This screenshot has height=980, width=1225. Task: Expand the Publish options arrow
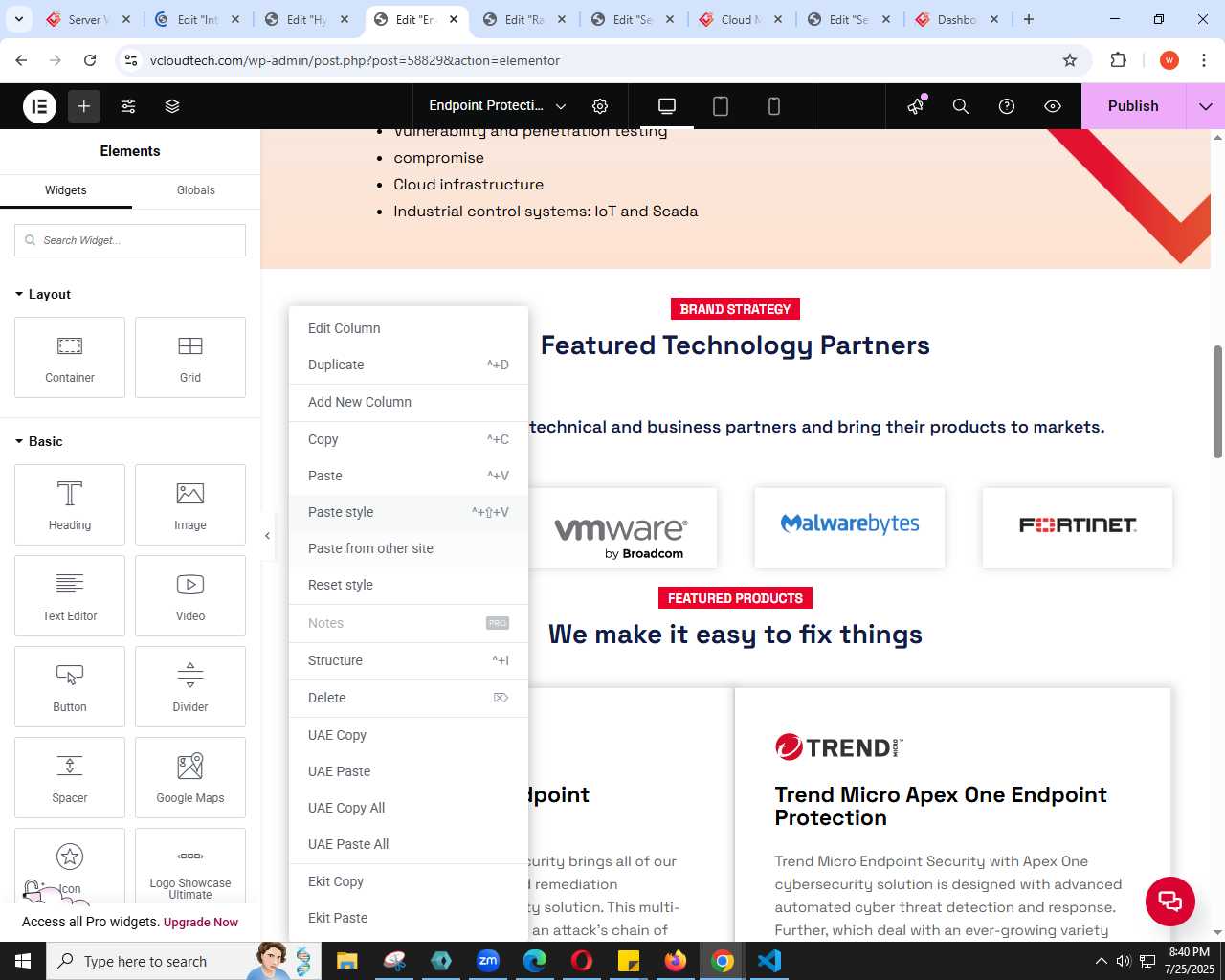1206,106
